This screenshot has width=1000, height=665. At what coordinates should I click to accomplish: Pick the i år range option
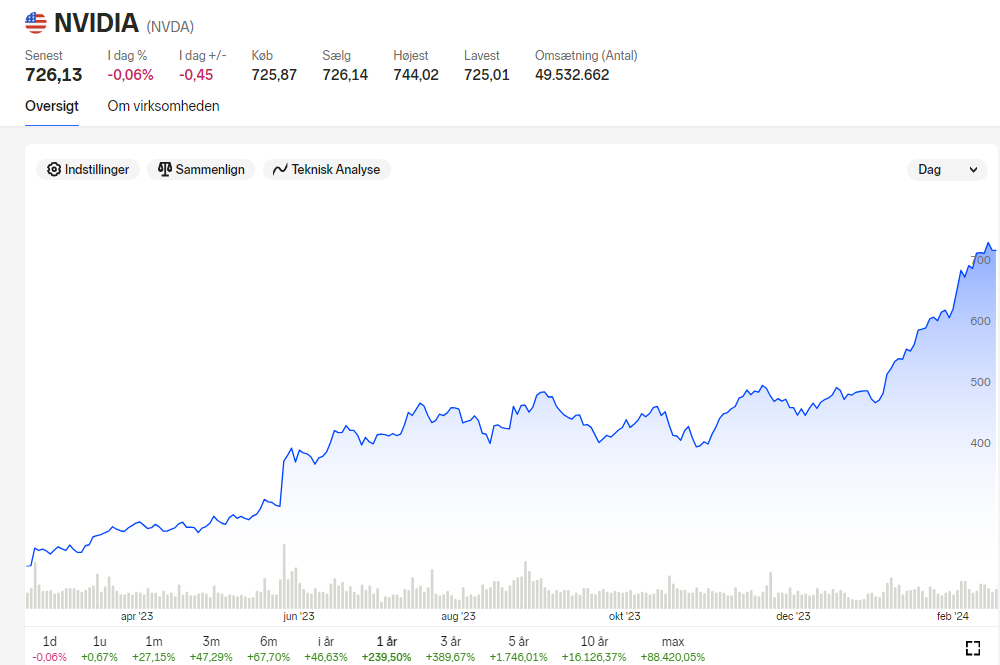coord(326,648)
